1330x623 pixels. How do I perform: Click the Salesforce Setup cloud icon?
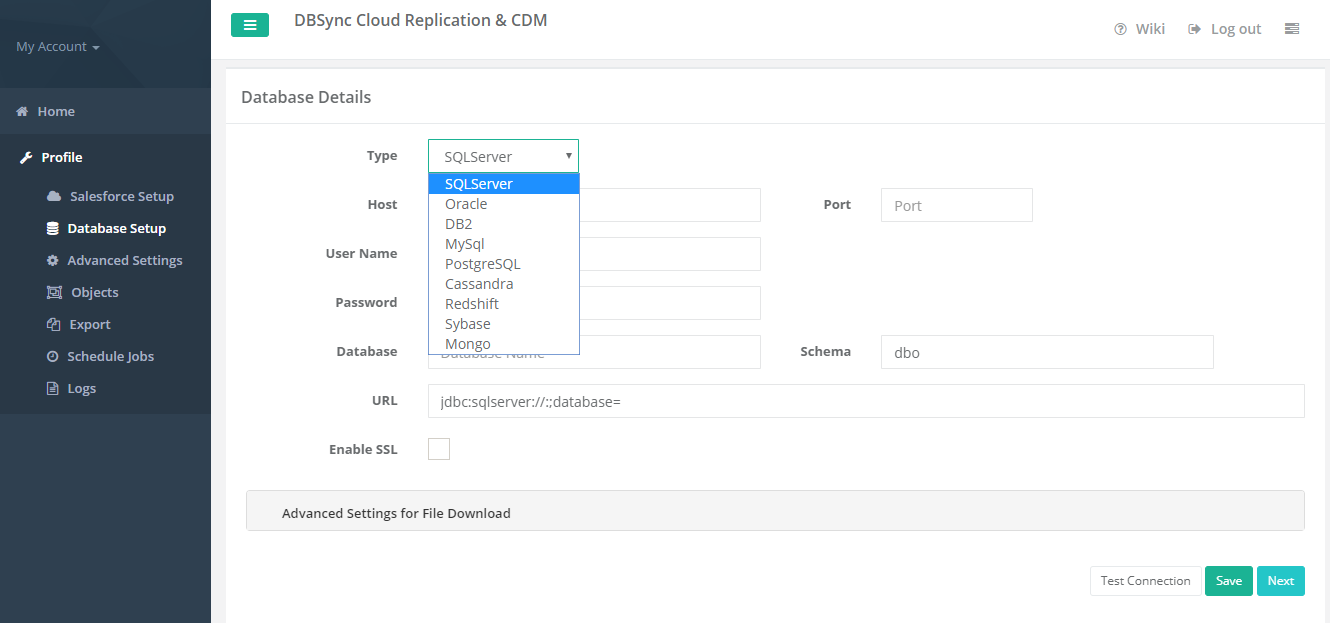point(54,197)
